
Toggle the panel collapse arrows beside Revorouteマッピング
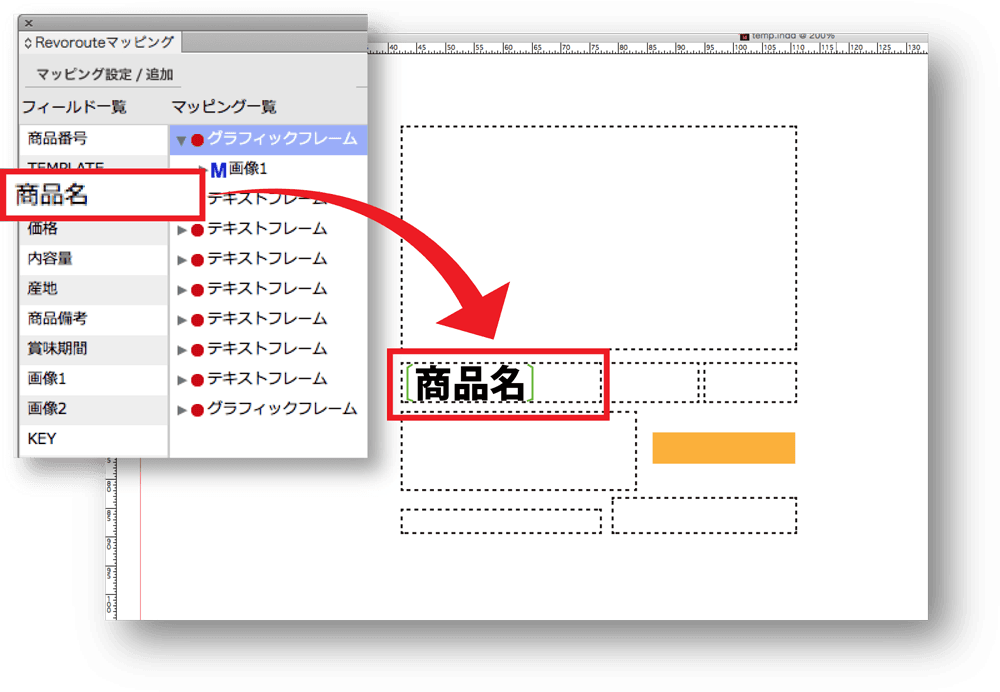pyautogui.click(x=28, y=43)
